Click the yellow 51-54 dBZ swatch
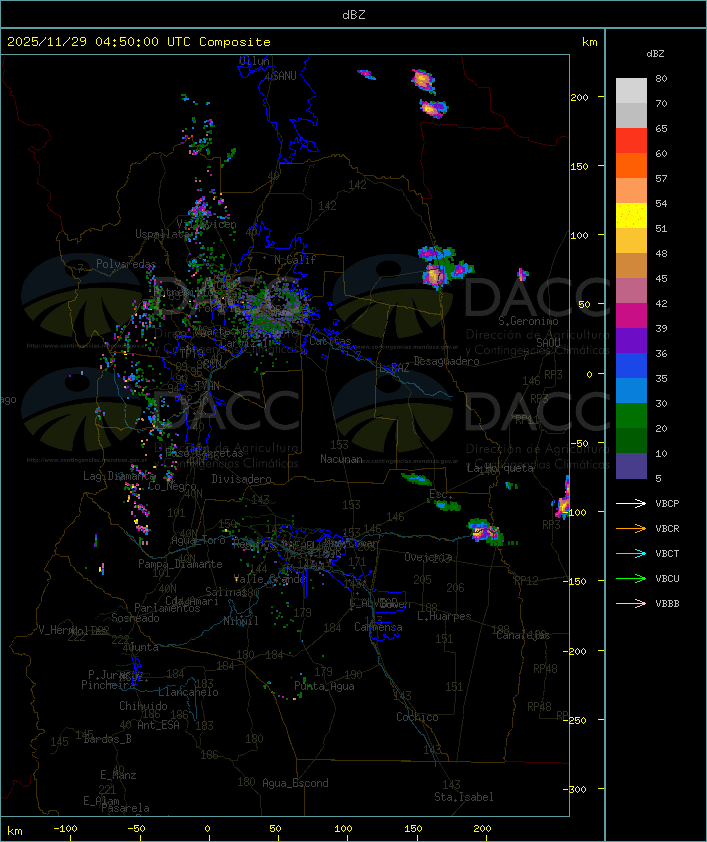Image resolution: width=707 pixels, height=842 pixels. [631, 215]
